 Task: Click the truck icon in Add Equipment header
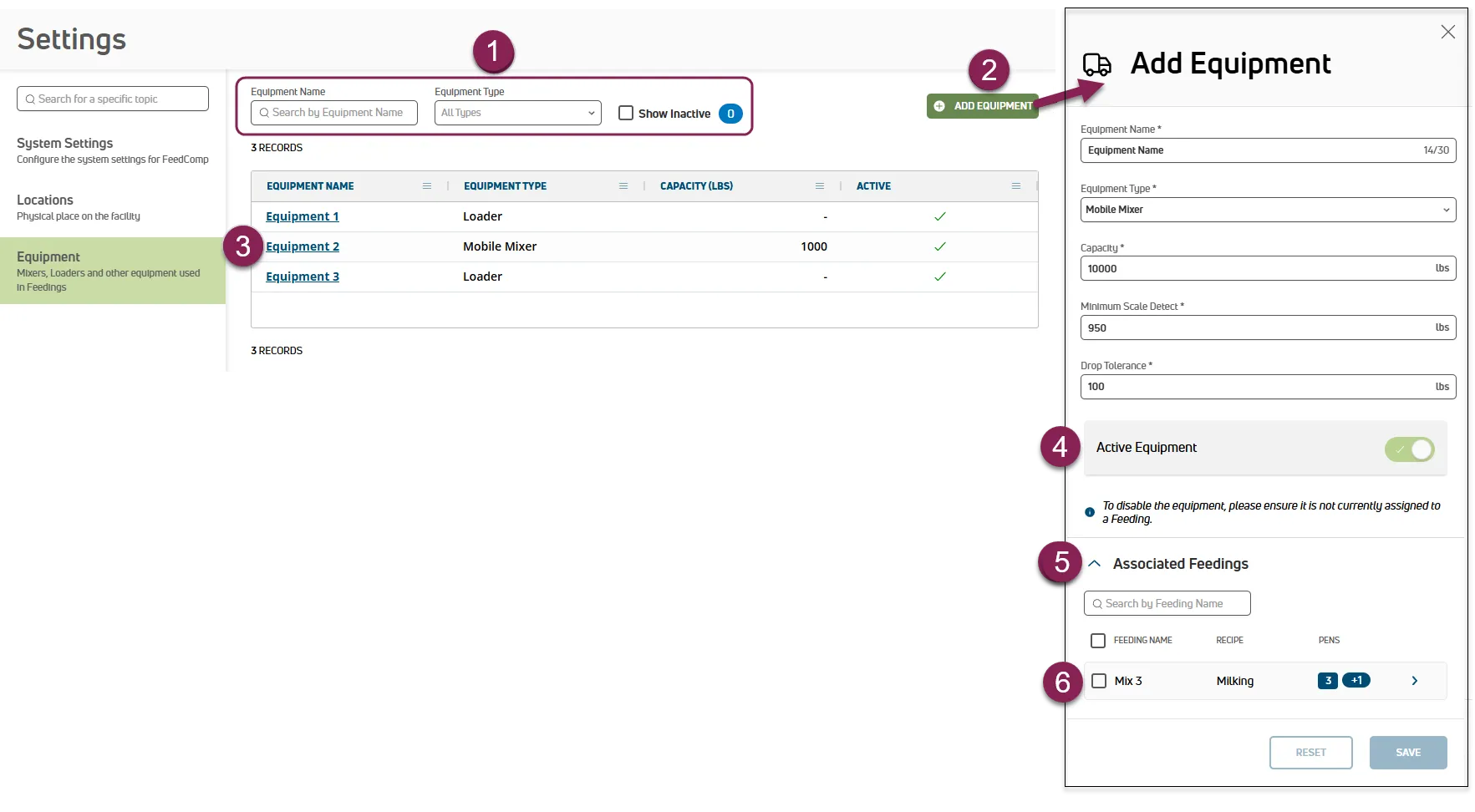coord(1097,64)
